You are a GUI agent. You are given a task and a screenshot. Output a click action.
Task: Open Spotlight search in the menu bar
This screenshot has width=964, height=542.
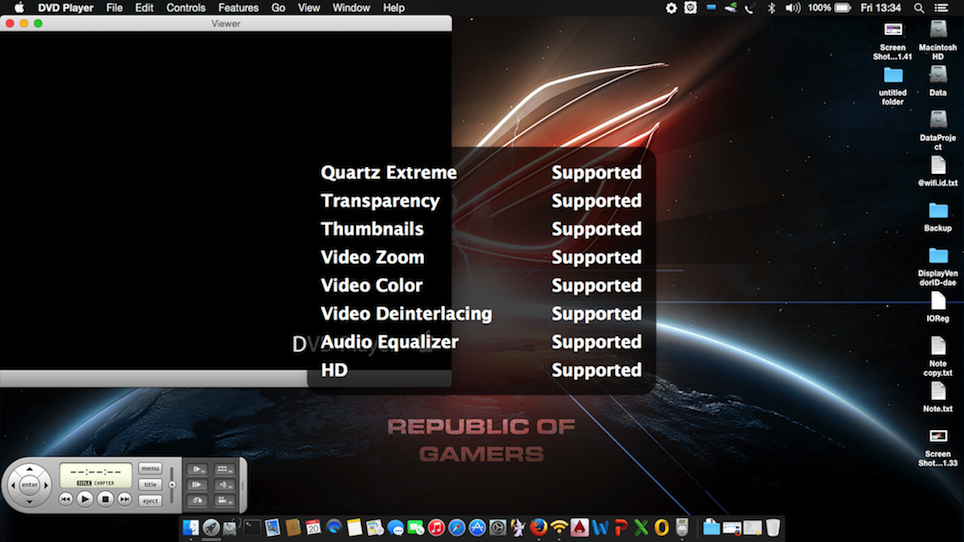(919, 8)
